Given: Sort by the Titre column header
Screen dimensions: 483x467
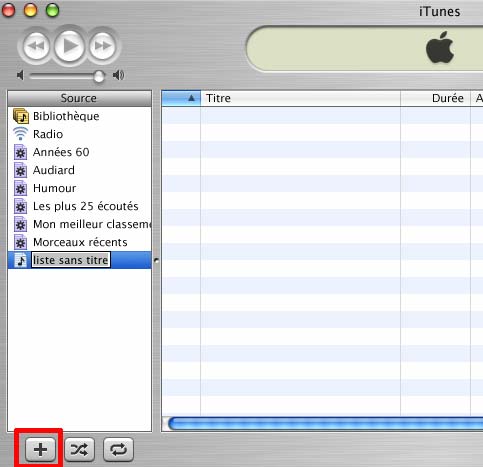Looking at the screenshot, I should [300, 98].
